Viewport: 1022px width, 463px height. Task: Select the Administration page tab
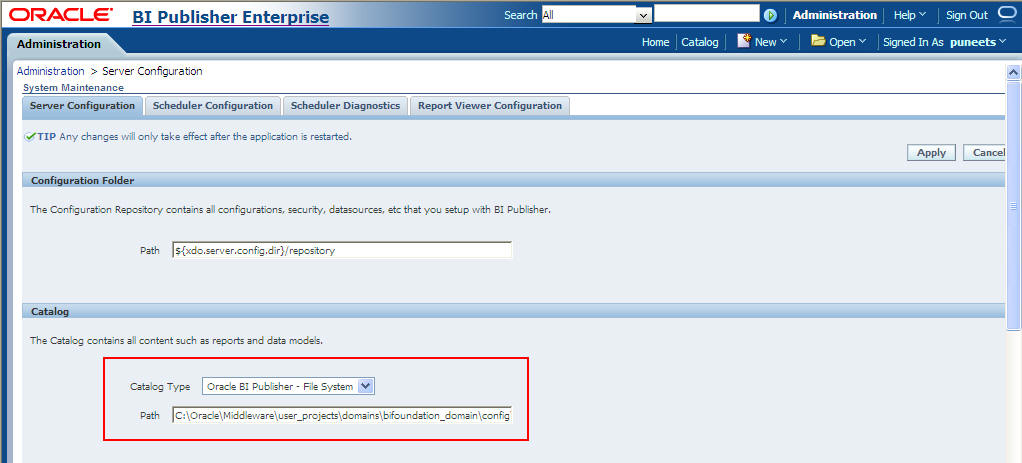[x=59, y=44]
